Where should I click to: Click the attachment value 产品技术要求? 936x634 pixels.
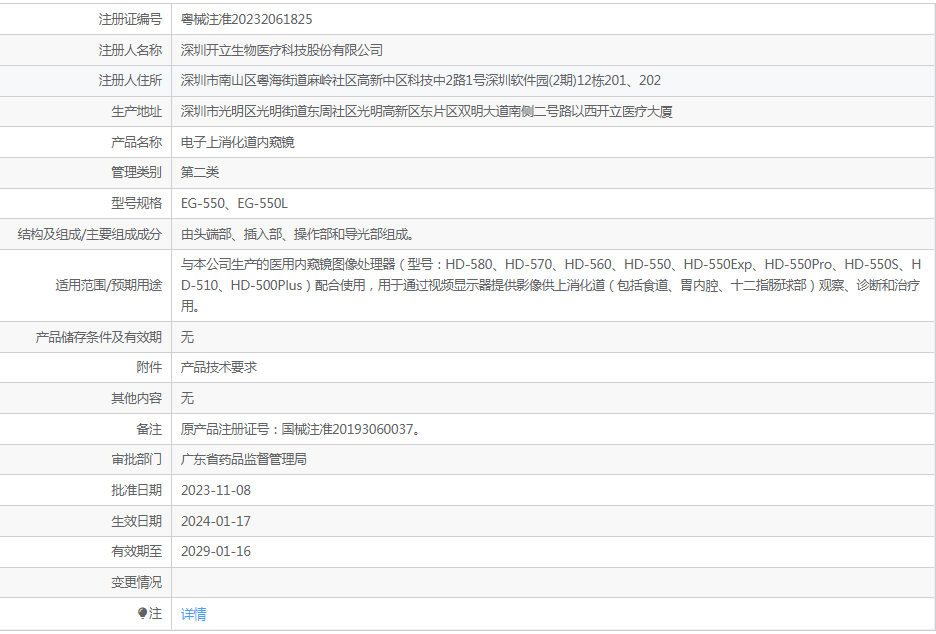pos(219,368)
